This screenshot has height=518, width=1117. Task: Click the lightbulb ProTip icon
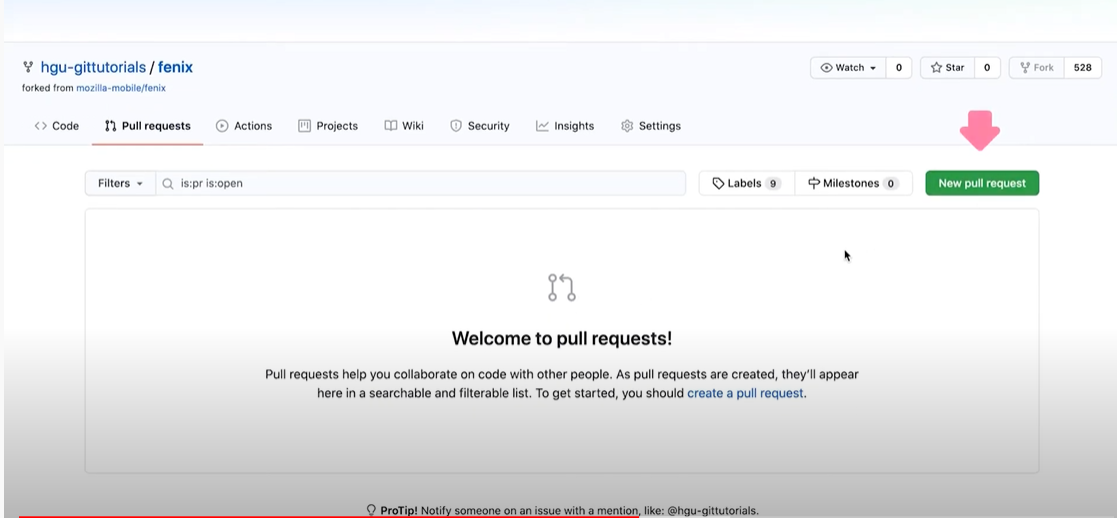pos(370,510)
